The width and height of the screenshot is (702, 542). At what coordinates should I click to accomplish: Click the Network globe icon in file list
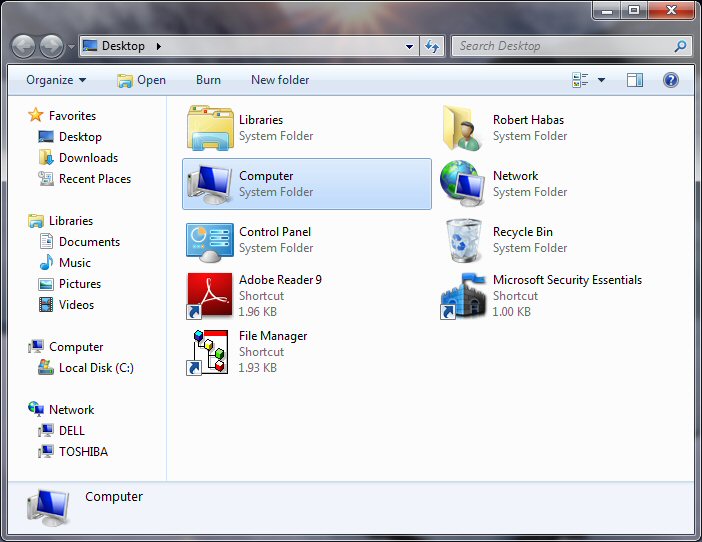pos(463,184)
